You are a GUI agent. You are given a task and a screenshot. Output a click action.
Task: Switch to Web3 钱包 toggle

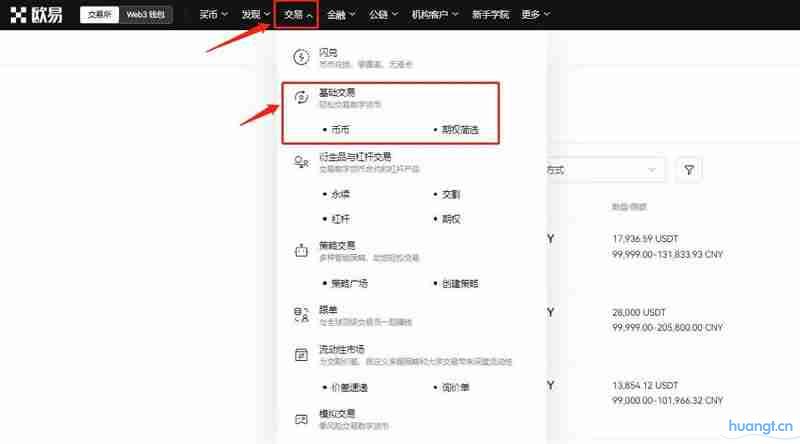[149, 15]
